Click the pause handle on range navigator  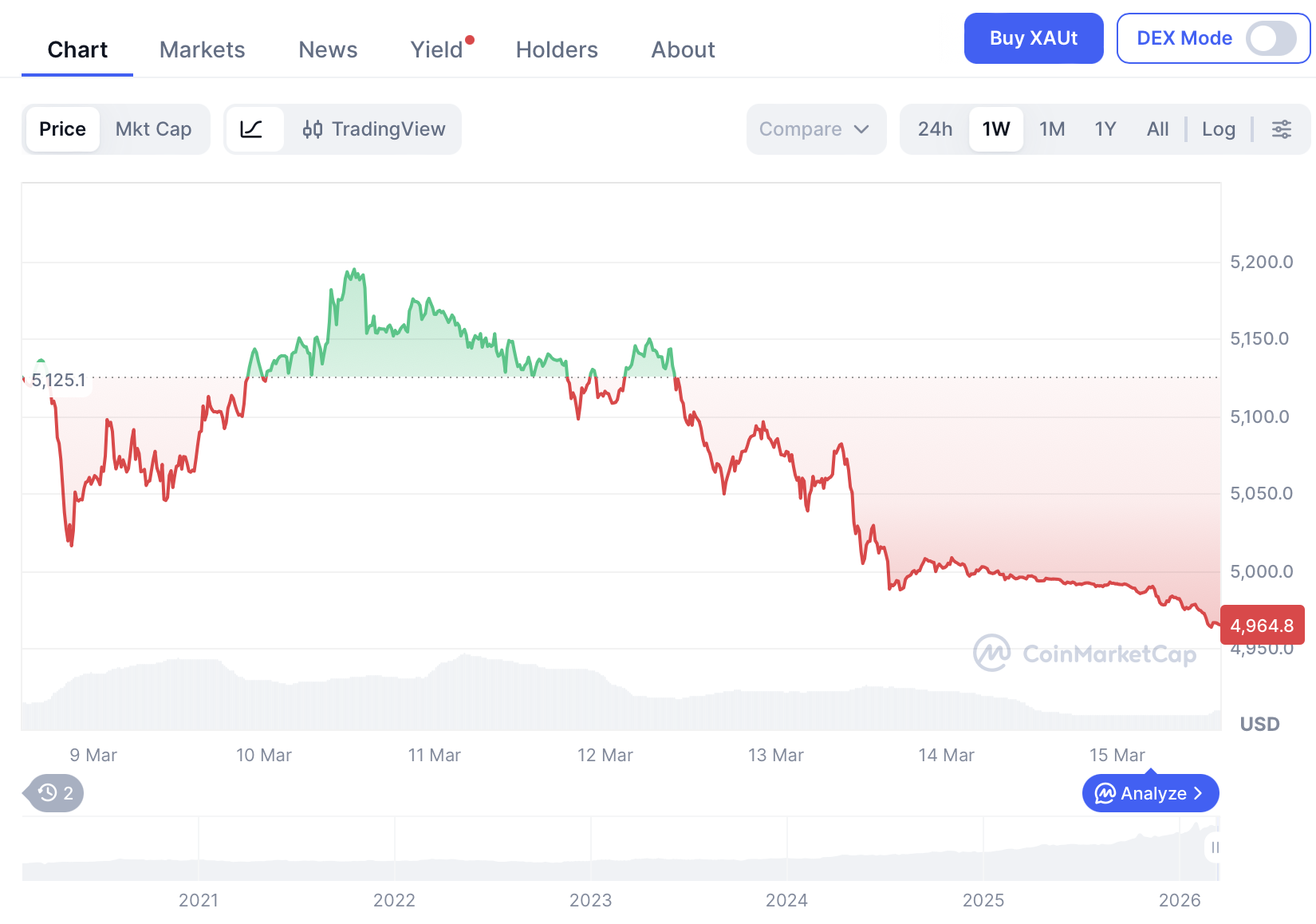click(1214, 847)
